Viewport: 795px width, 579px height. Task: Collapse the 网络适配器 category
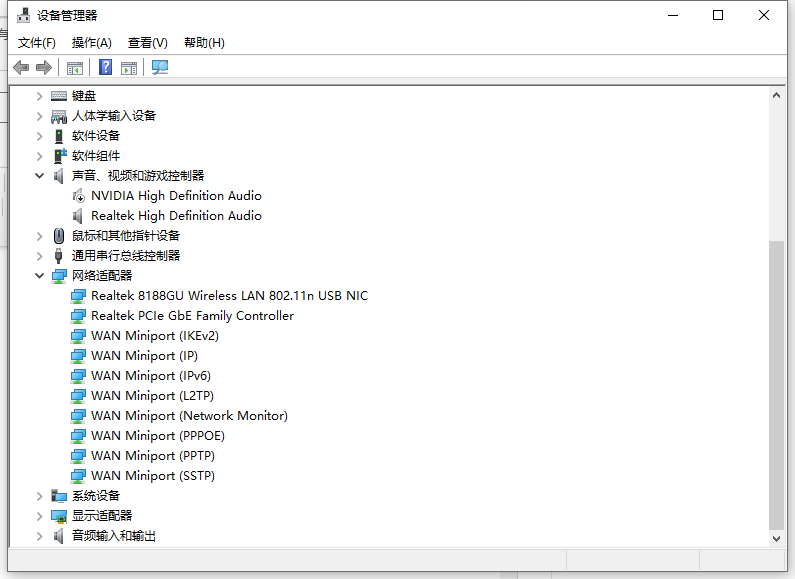pos(40,275)
